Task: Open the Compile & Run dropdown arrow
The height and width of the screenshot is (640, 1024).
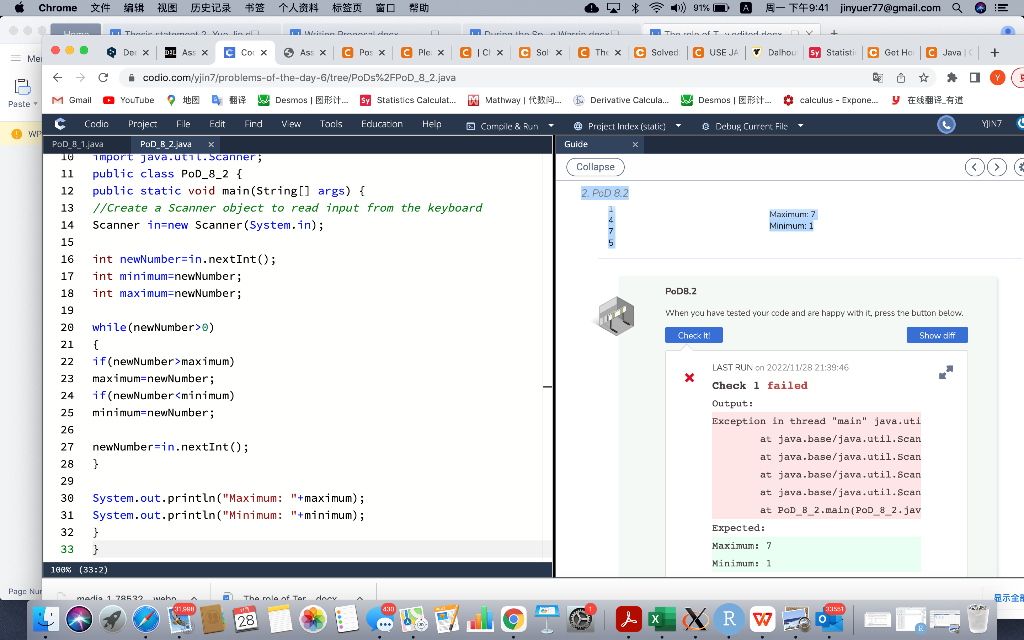Action: click(551, 126)
